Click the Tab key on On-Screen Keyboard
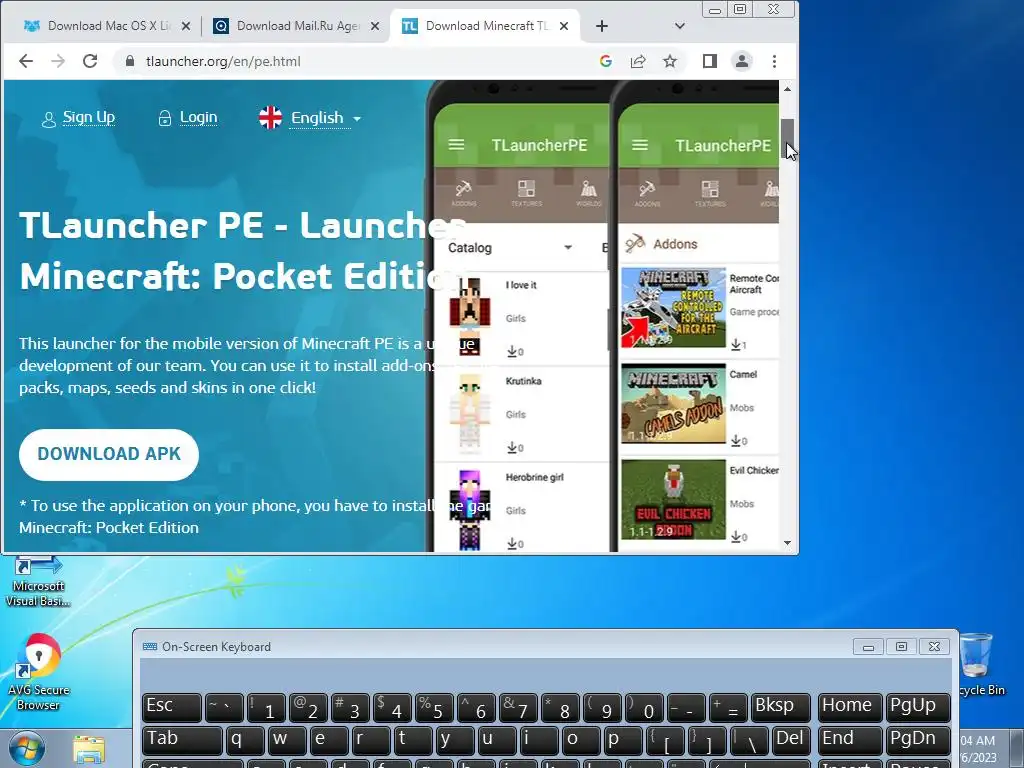The image size is (1024, 768). pyautogui.click(x=182, y=740)
